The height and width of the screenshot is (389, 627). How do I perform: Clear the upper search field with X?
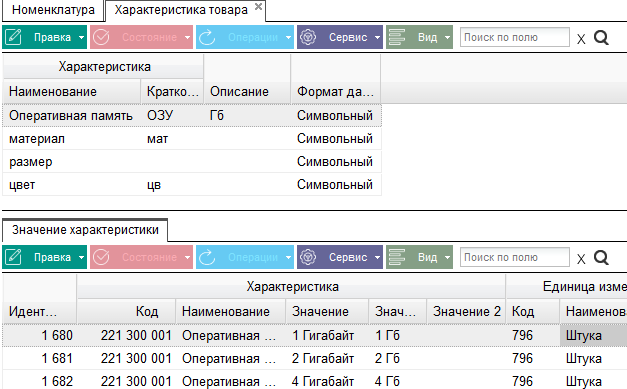click(581, 39)
